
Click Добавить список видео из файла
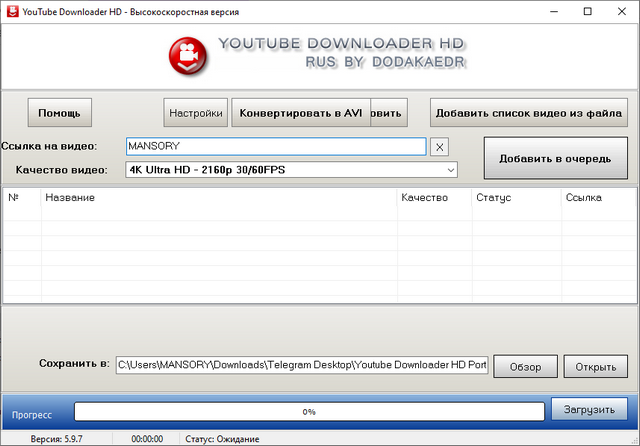coord(529,113)
